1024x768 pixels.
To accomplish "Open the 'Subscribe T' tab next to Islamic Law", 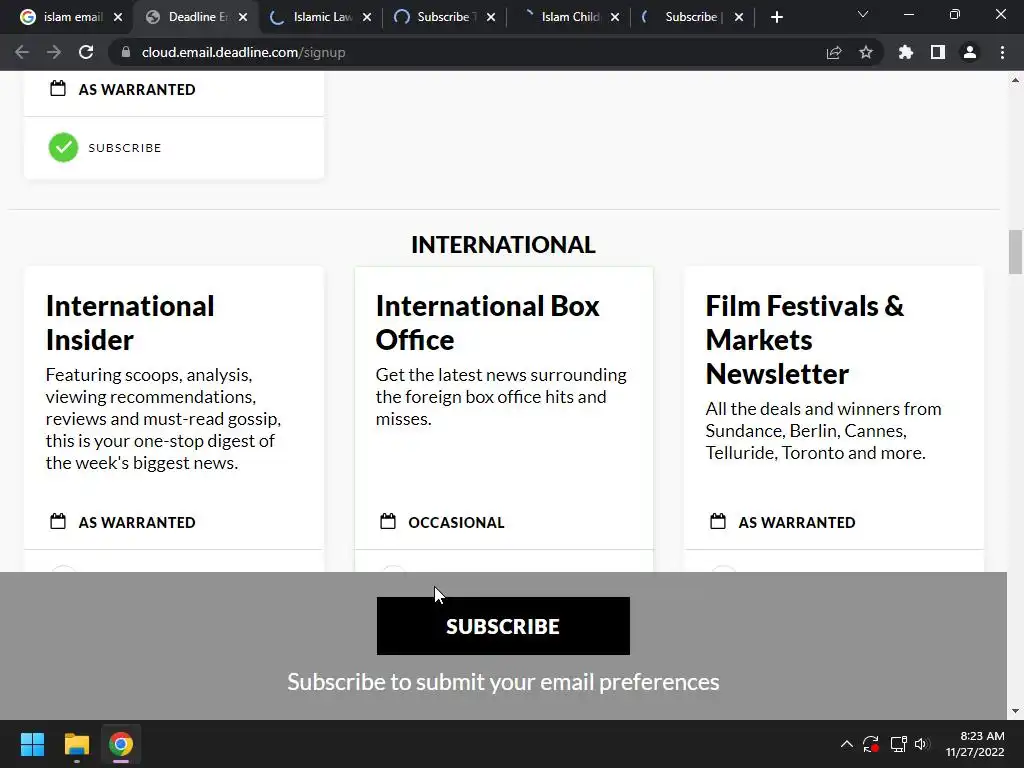I will click(x=447, y=17).
